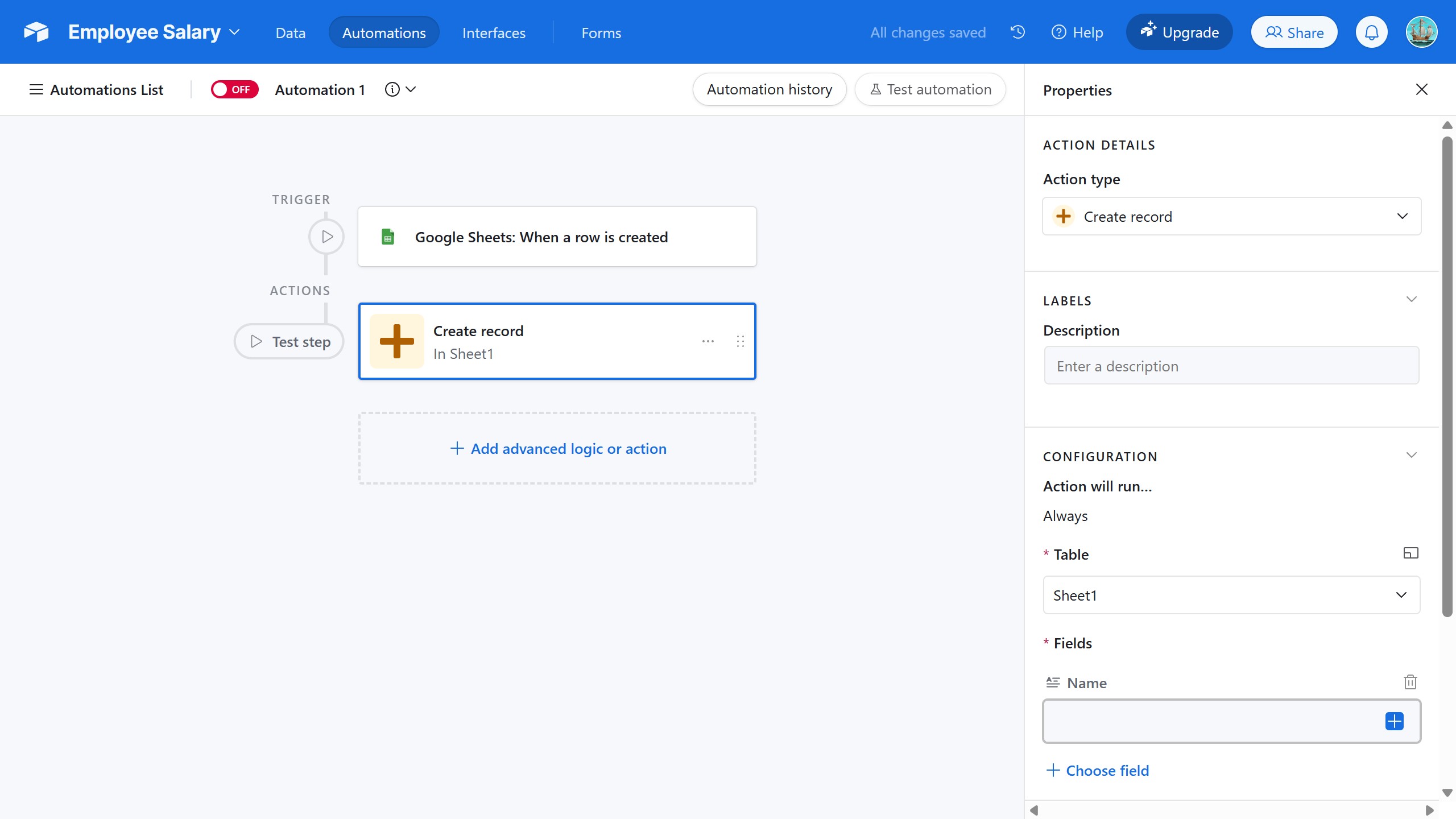Open the user profile avatar

(1421, 32)
